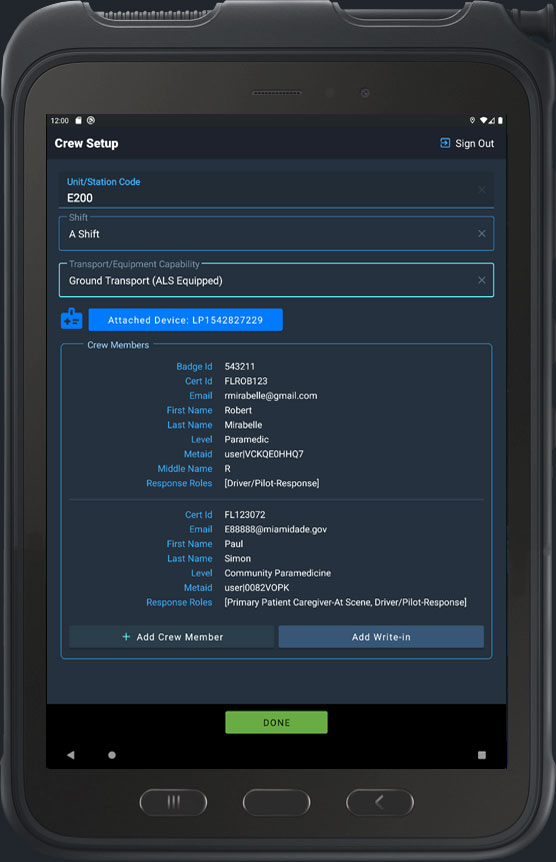This screenshot has width=556, height=862.
Task: Select first name Paul
Action: pyautogui.click(x=234, y=544)
